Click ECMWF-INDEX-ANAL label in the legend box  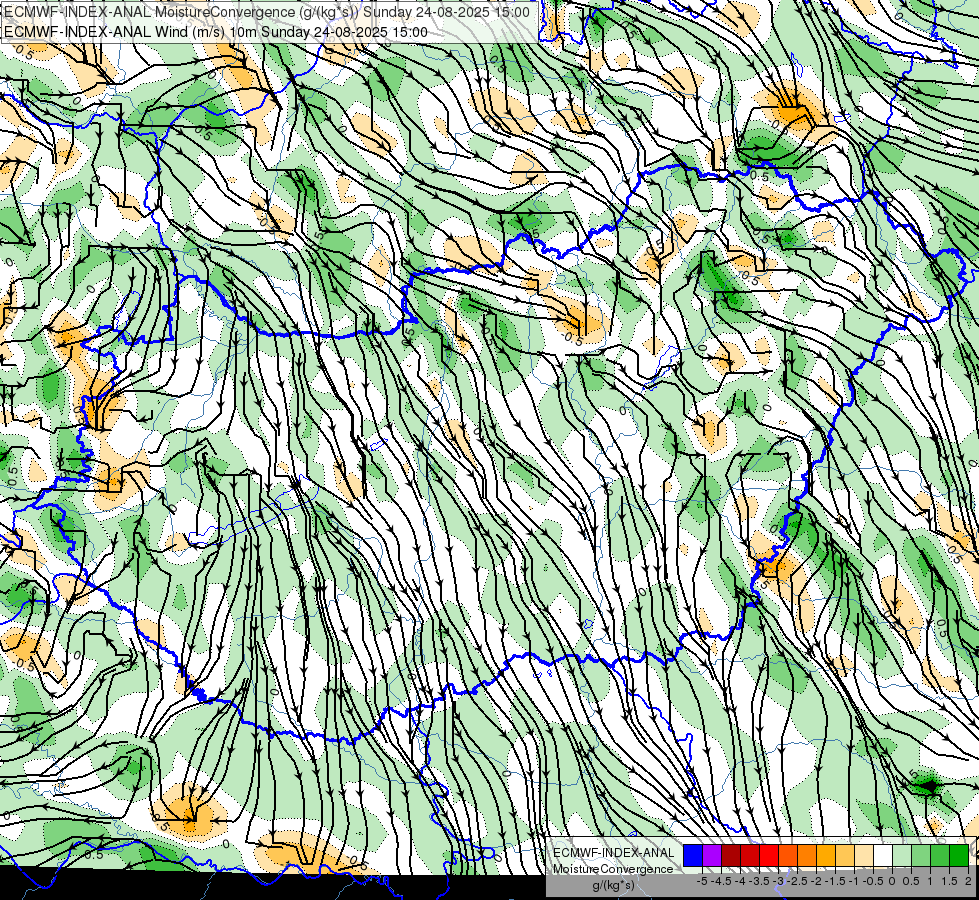(x=614, y=853)
